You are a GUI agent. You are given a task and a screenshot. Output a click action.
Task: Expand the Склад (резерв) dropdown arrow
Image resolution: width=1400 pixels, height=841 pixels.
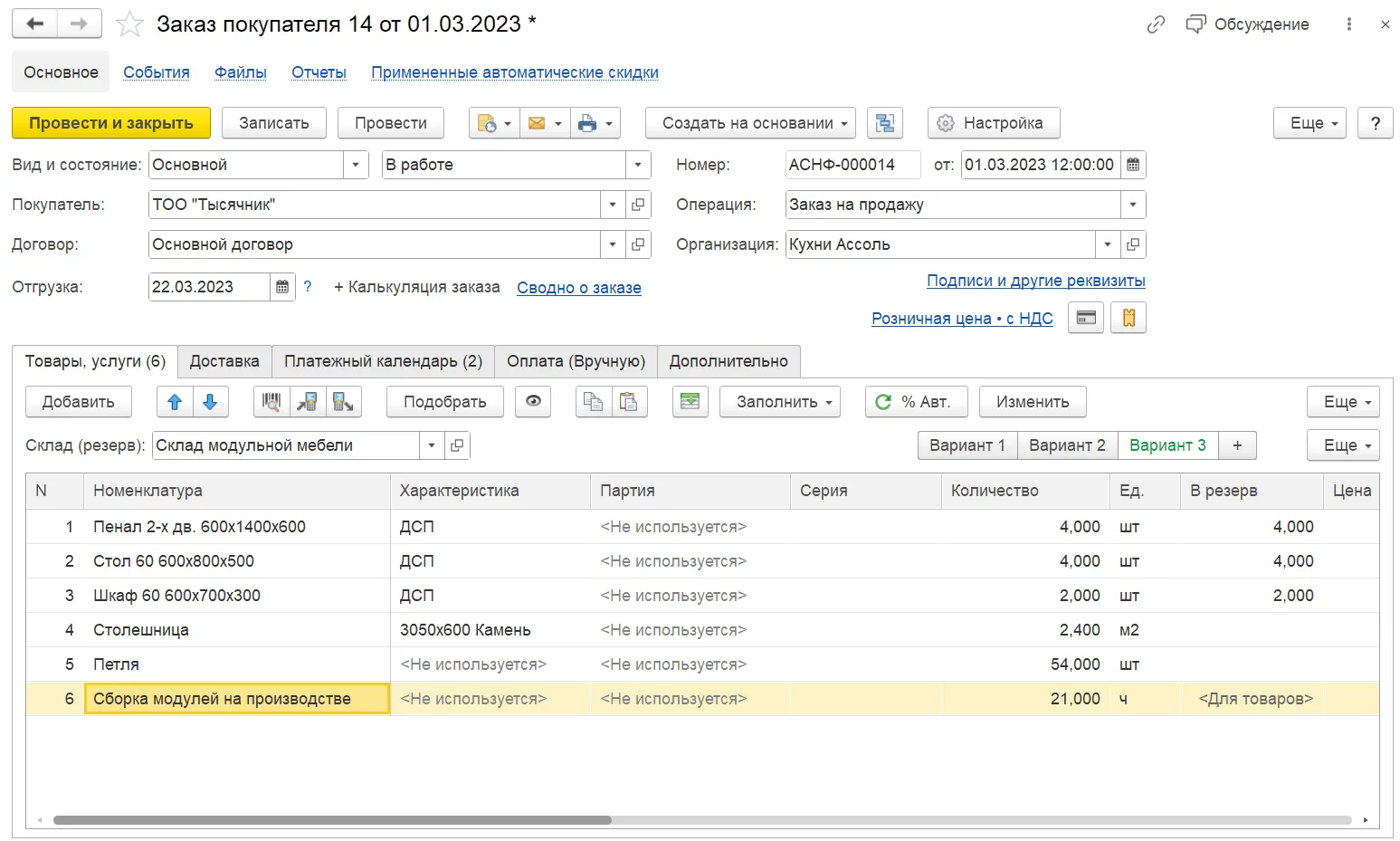(432, 445)
